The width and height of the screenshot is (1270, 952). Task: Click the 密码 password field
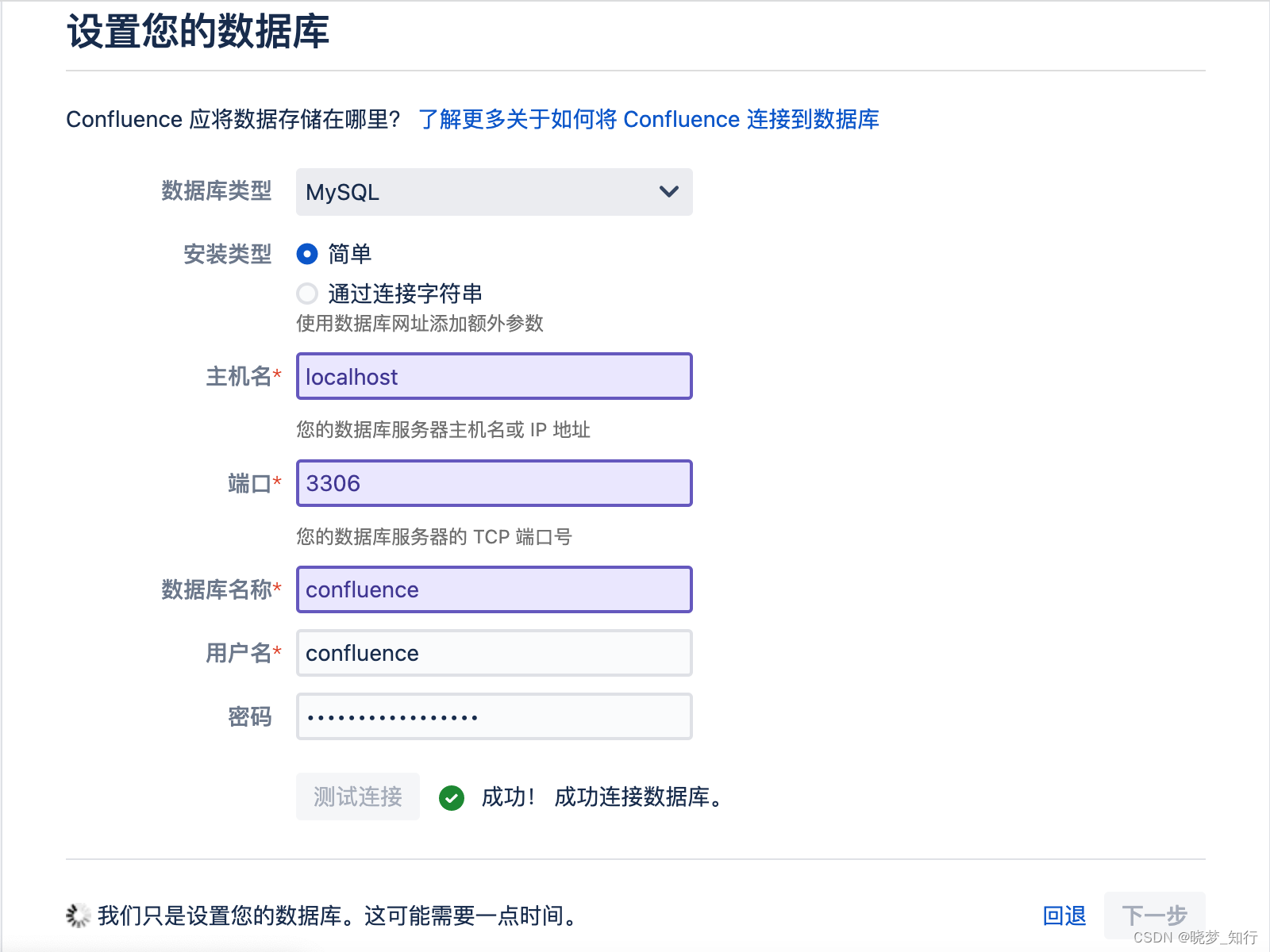[x=494, y=716]
